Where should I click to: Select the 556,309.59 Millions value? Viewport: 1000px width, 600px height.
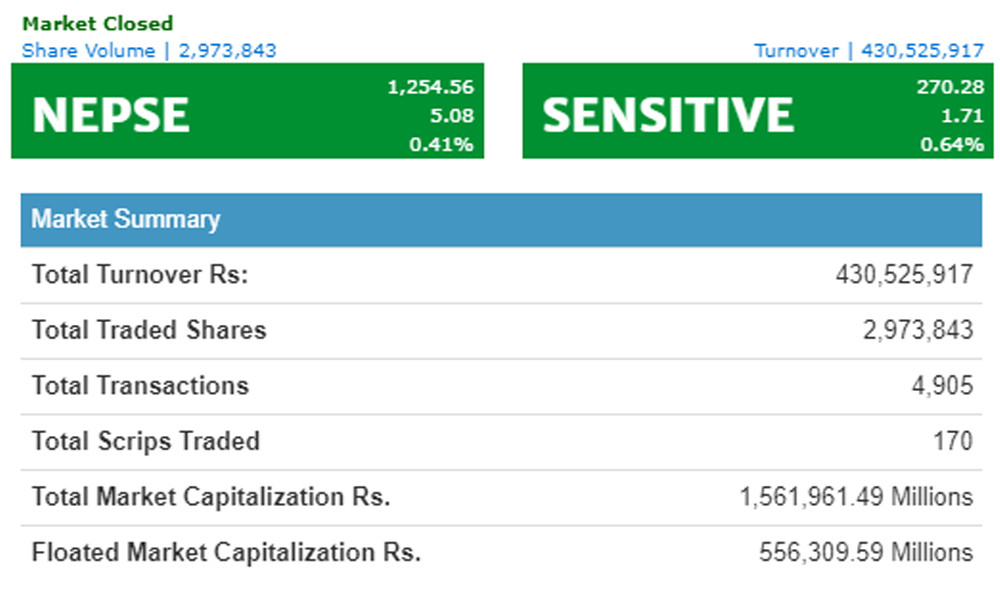866,552
